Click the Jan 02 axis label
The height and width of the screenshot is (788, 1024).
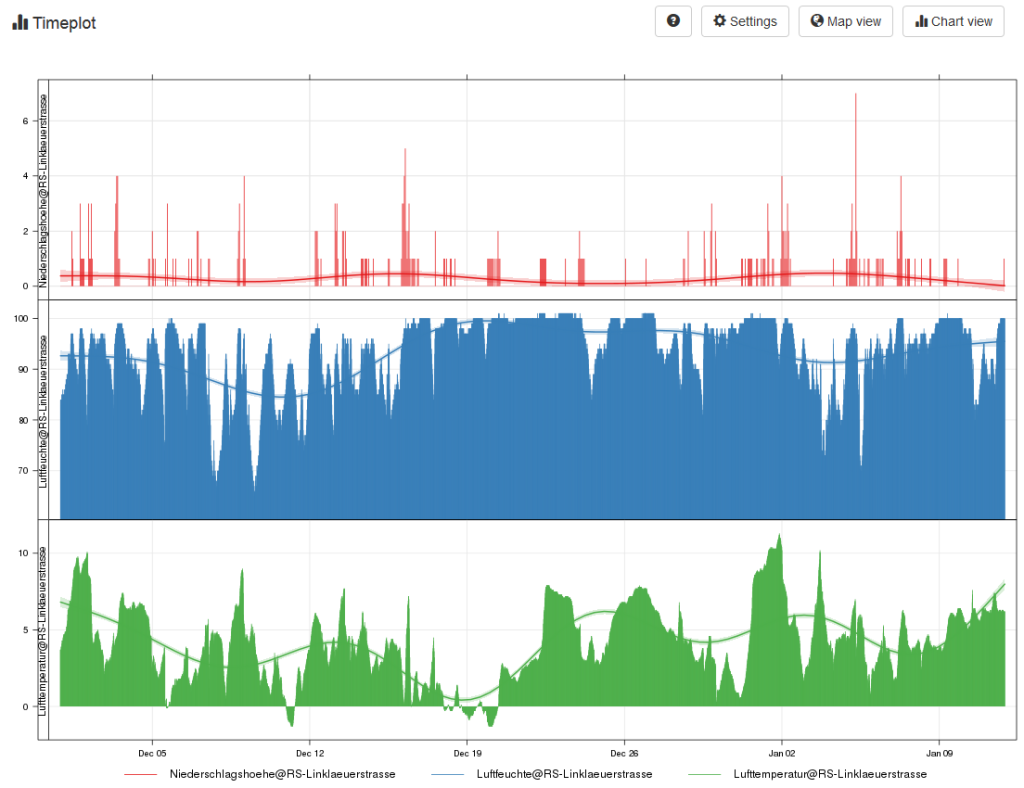(x=782, y=753)
